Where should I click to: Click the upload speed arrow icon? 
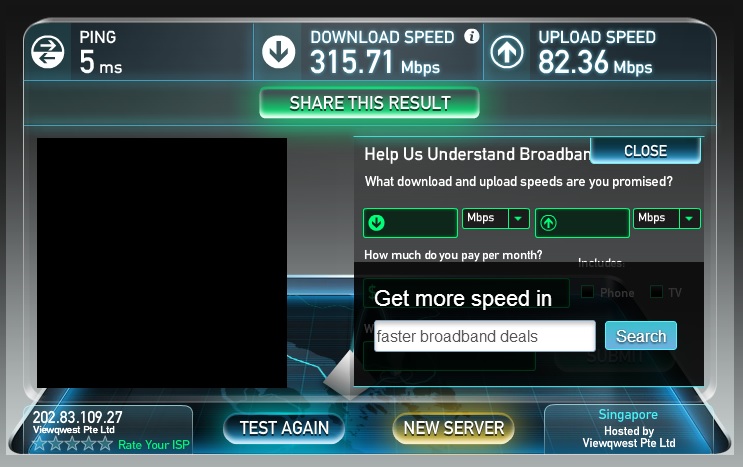pyautogui.click(x=507, y=52)
